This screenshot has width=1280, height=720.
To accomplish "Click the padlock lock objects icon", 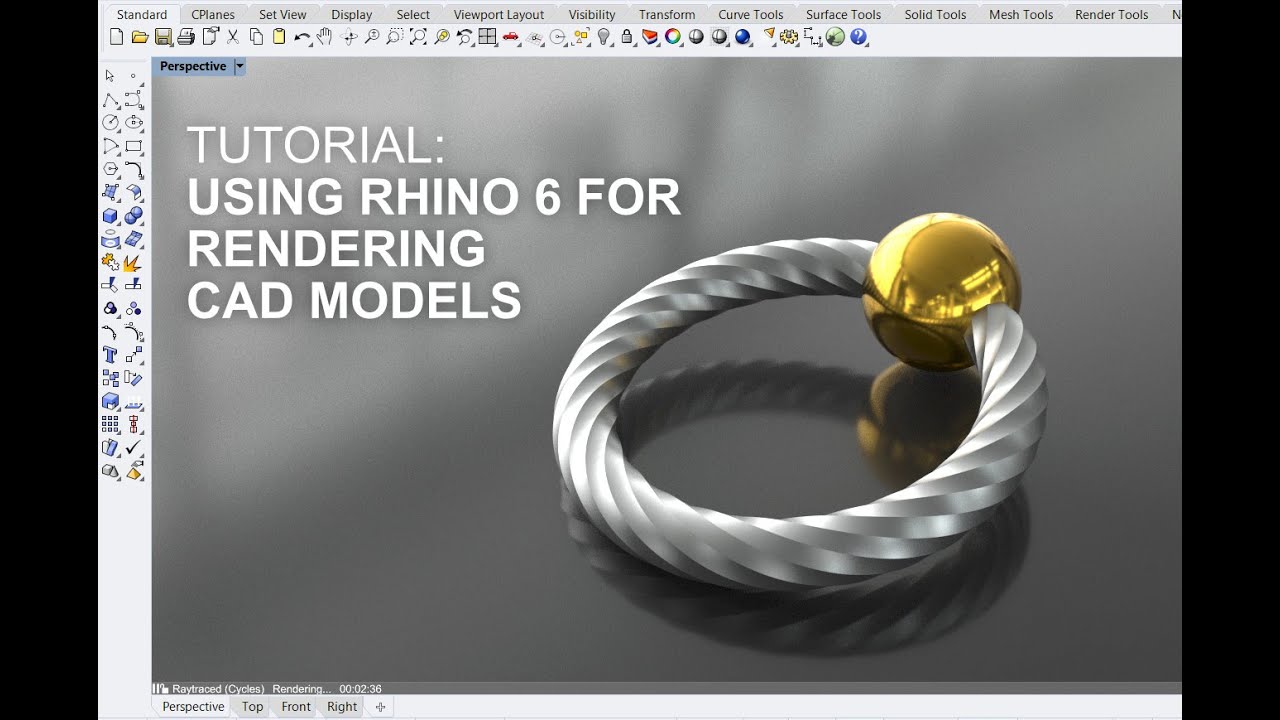I will [x=627, y=37].
